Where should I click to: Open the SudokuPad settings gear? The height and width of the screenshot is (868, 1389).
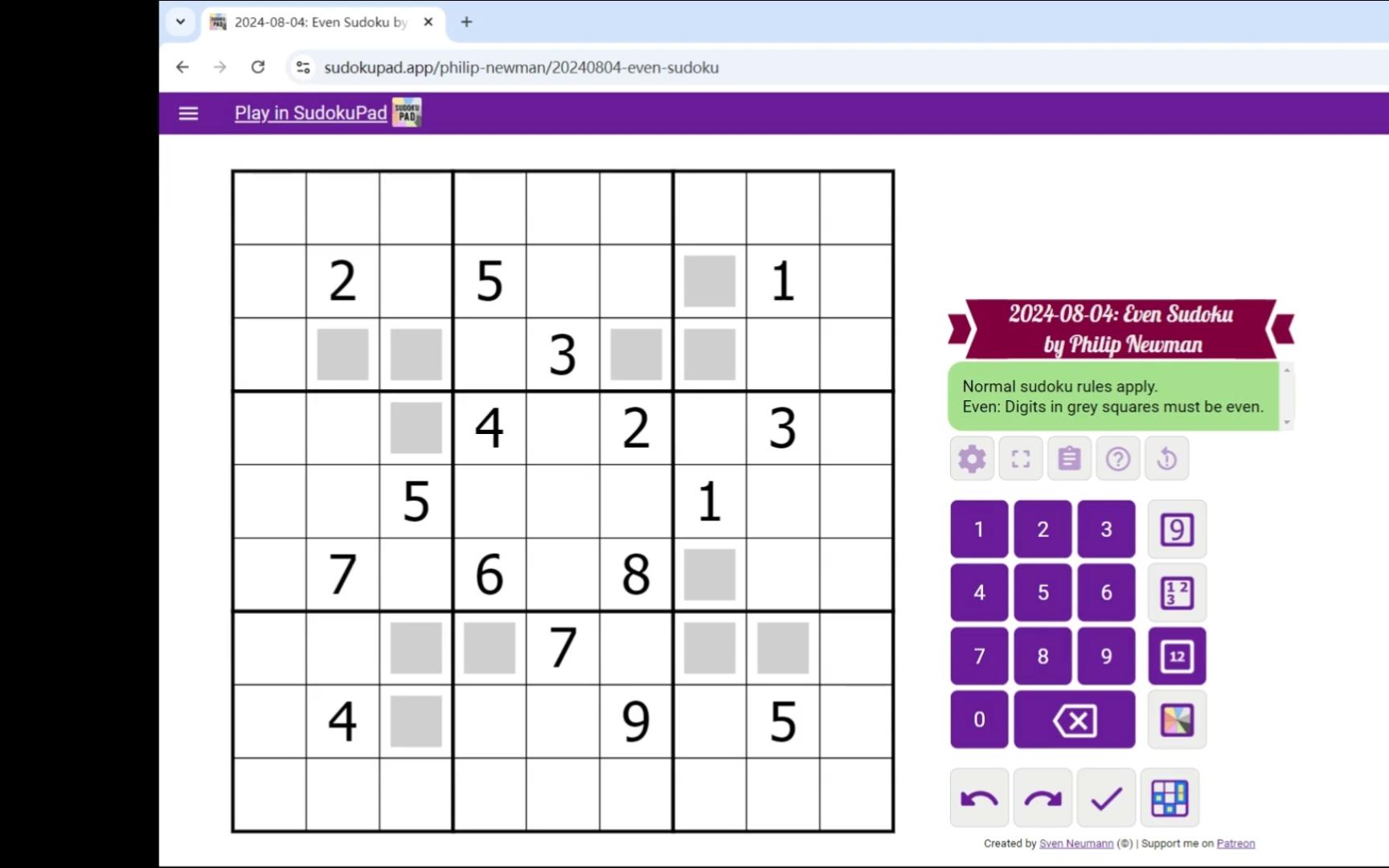[x=972, y=459]
